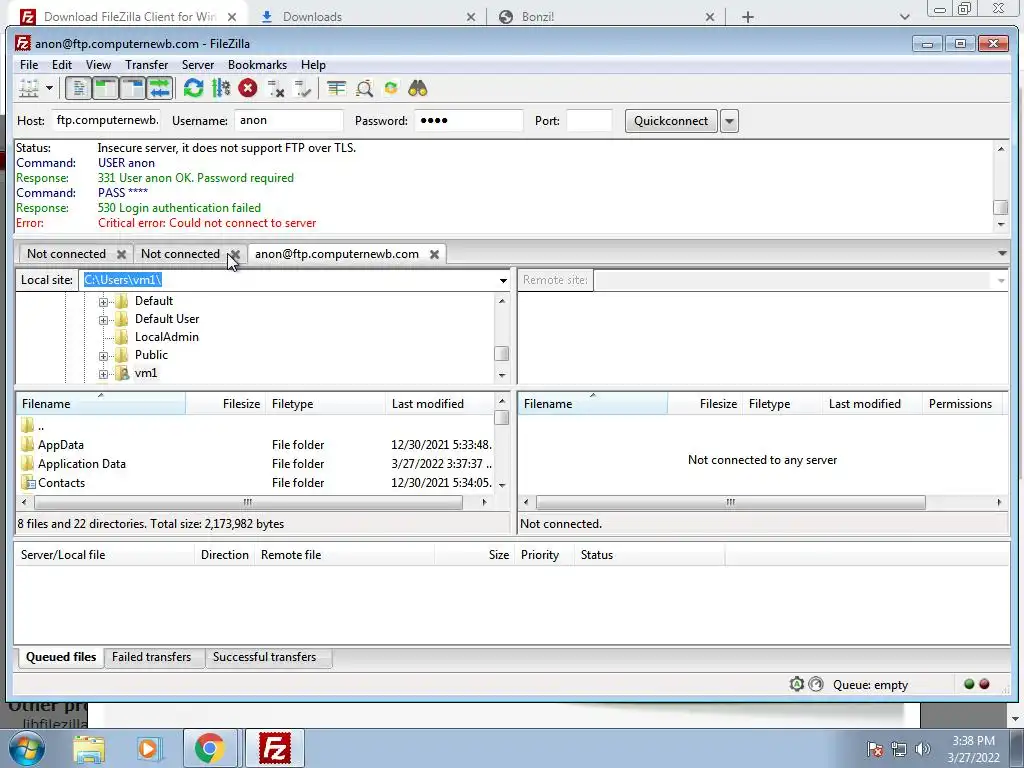Select the Application Data folder row
The height and width of the screenshot is (768, 1024).
click(x=255, y=464)
